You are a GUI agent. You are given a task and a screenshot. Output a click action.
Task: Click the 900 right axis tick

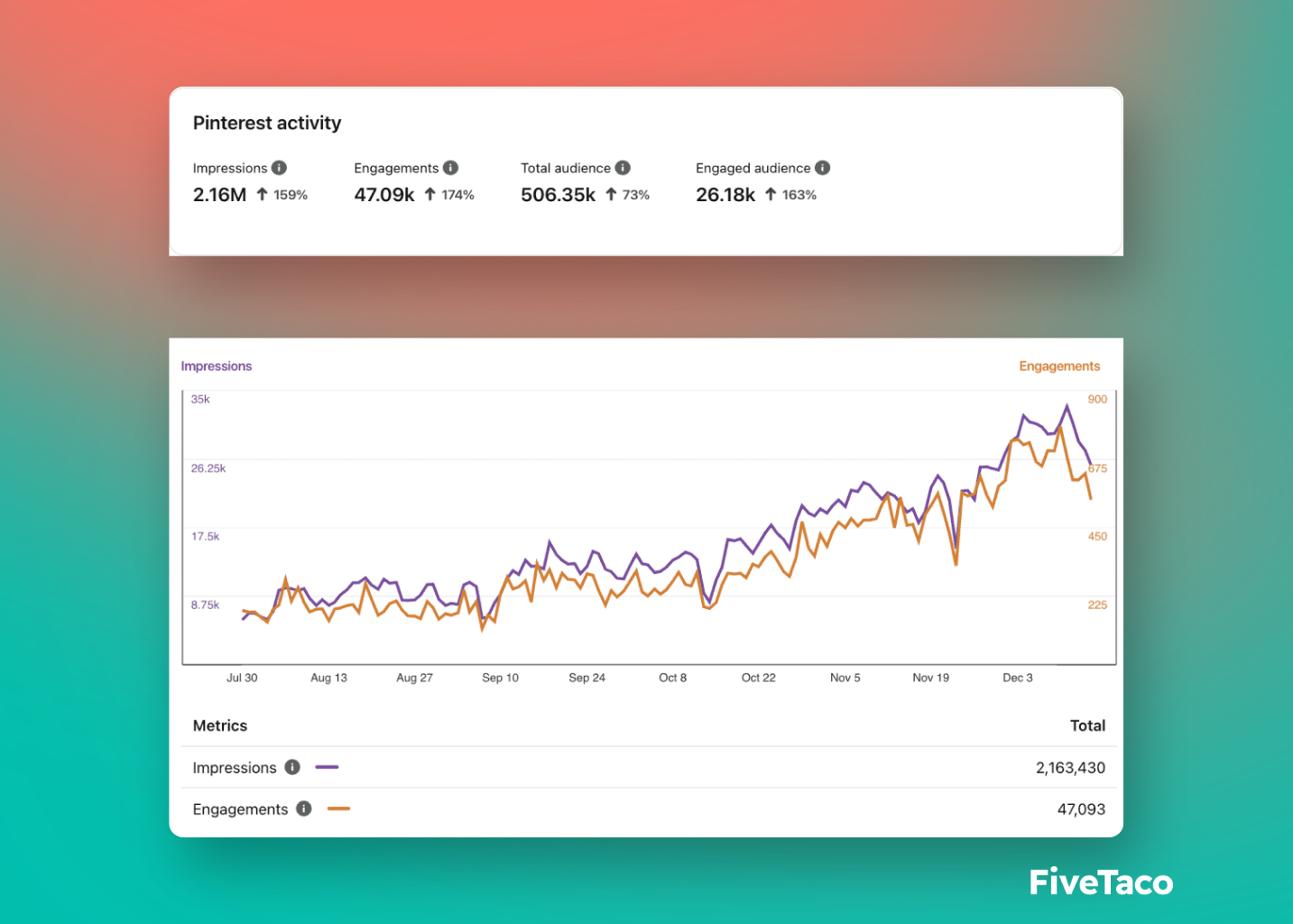pos(1097,399)
